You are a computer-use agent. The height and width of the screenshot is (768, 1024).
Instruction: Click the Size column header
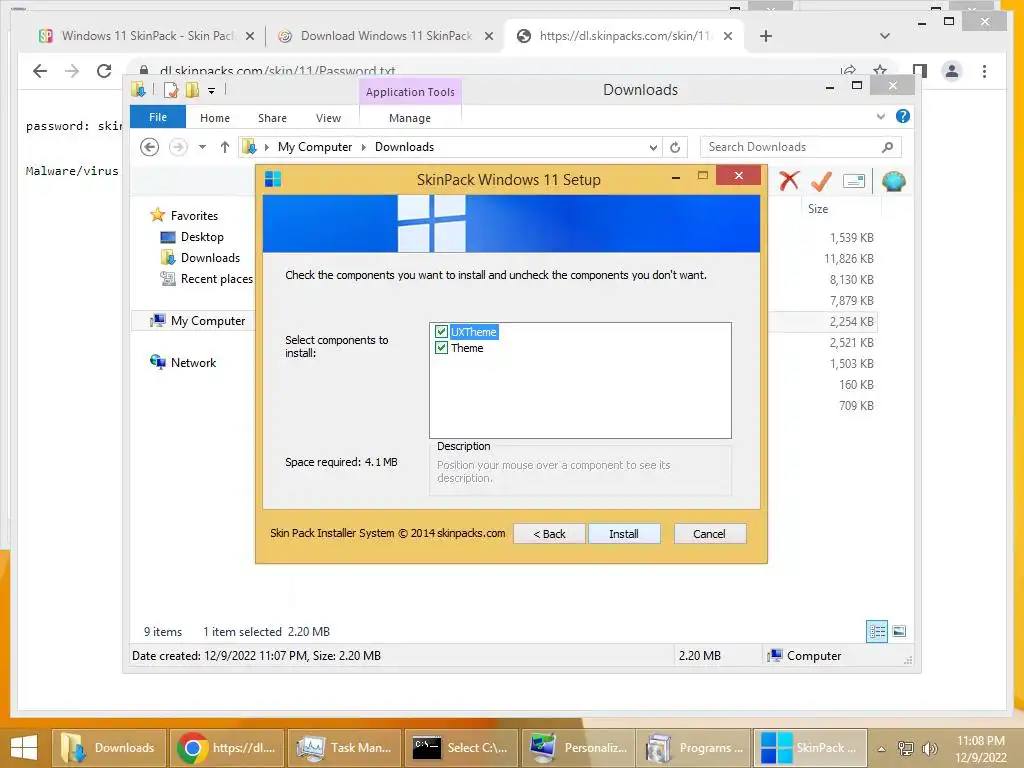818,209
